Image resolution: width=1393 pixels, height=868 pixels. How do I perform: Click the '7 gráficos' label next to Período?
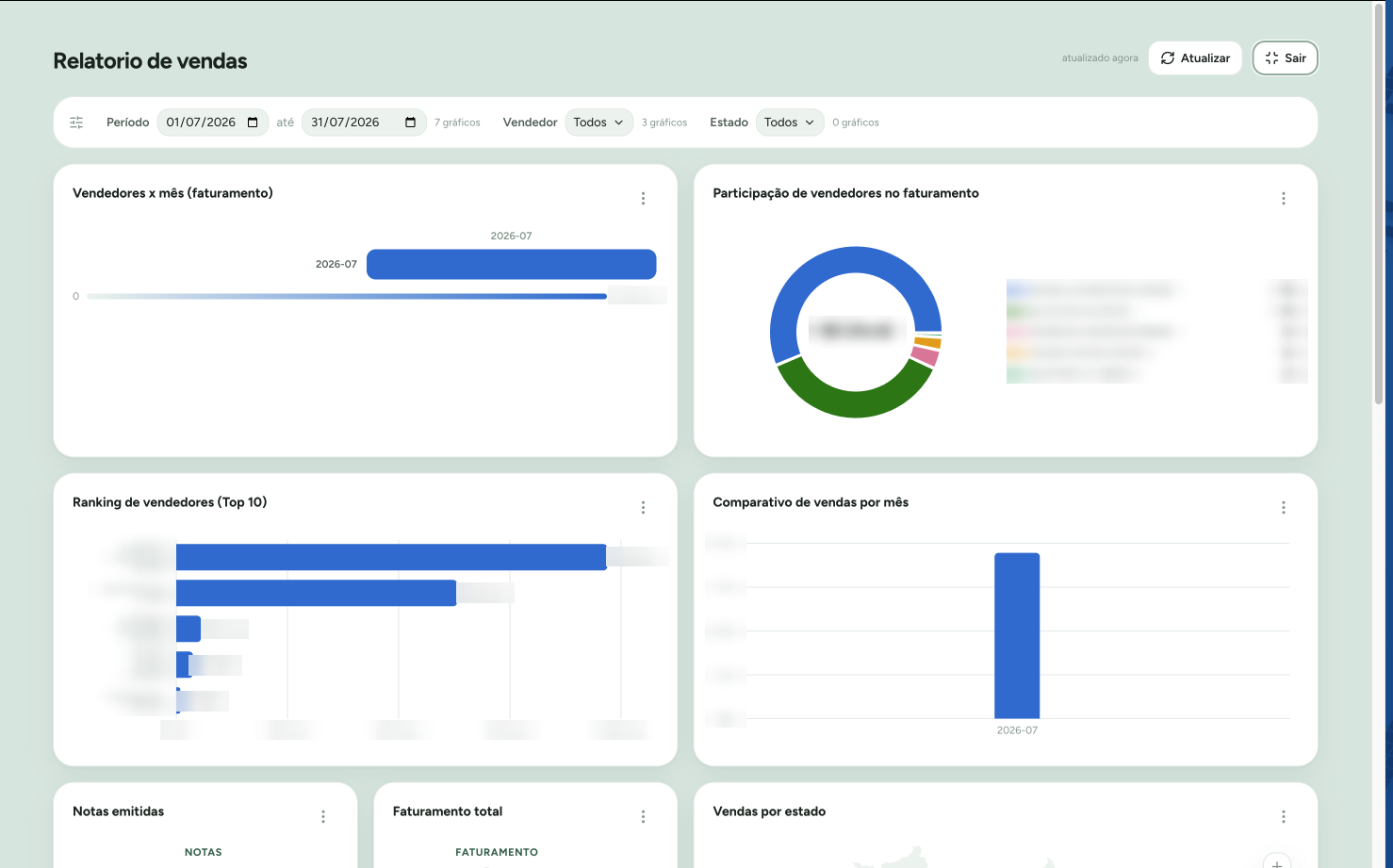point(457,123)
